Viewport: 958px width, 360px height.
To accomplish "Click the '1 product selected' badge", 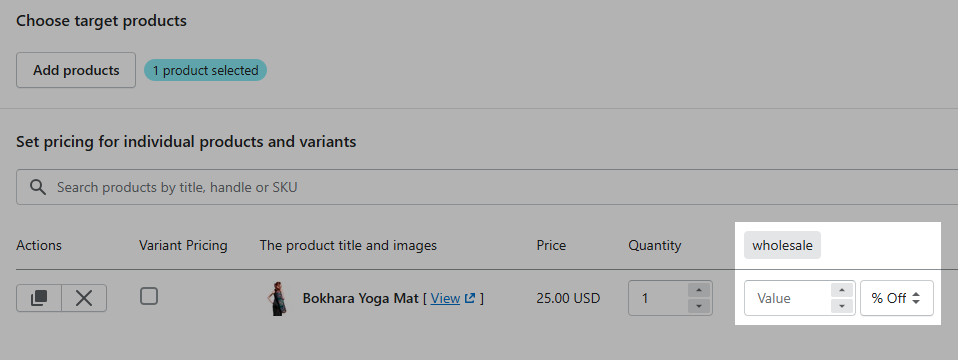I will 205,70.
